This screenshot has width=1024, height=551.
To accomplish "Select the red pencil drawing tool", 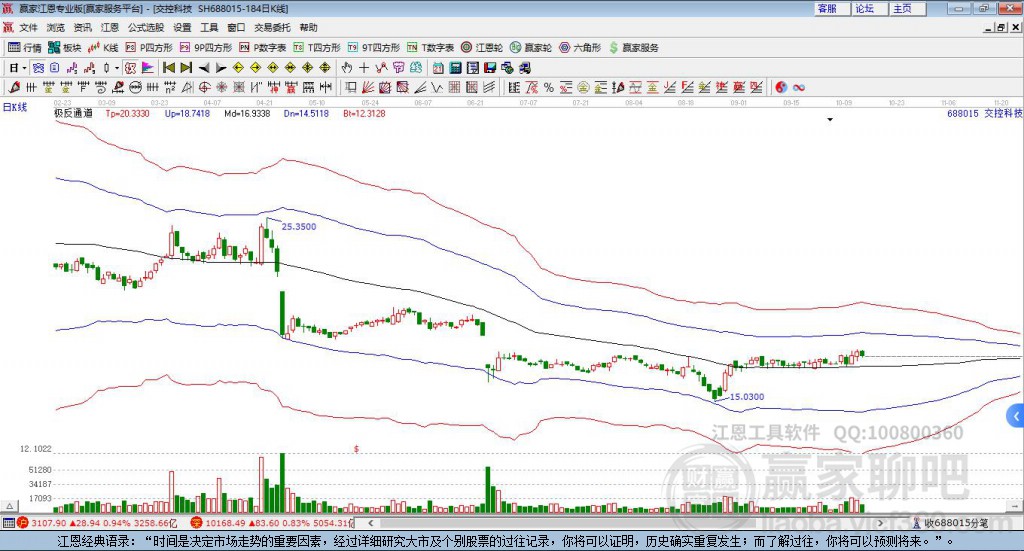I will (x=14, y=87).
